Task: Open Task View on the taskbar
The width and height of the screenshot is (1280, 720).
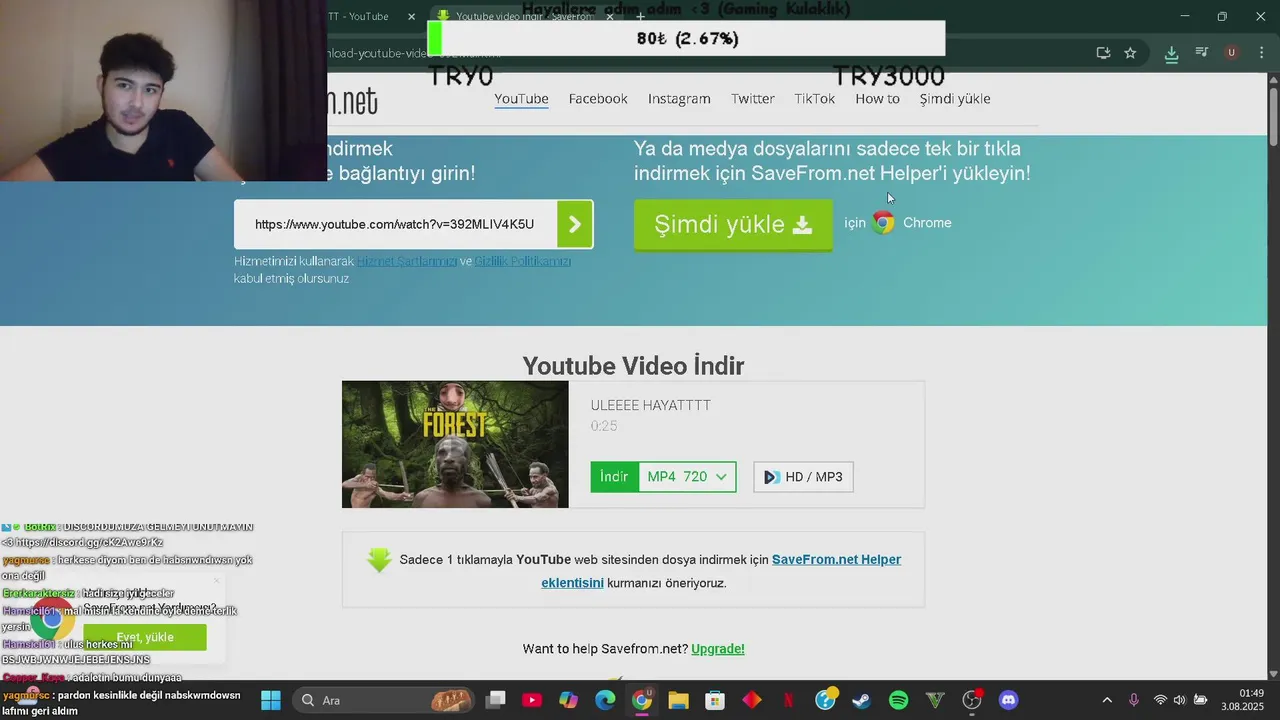Action: 495,700
